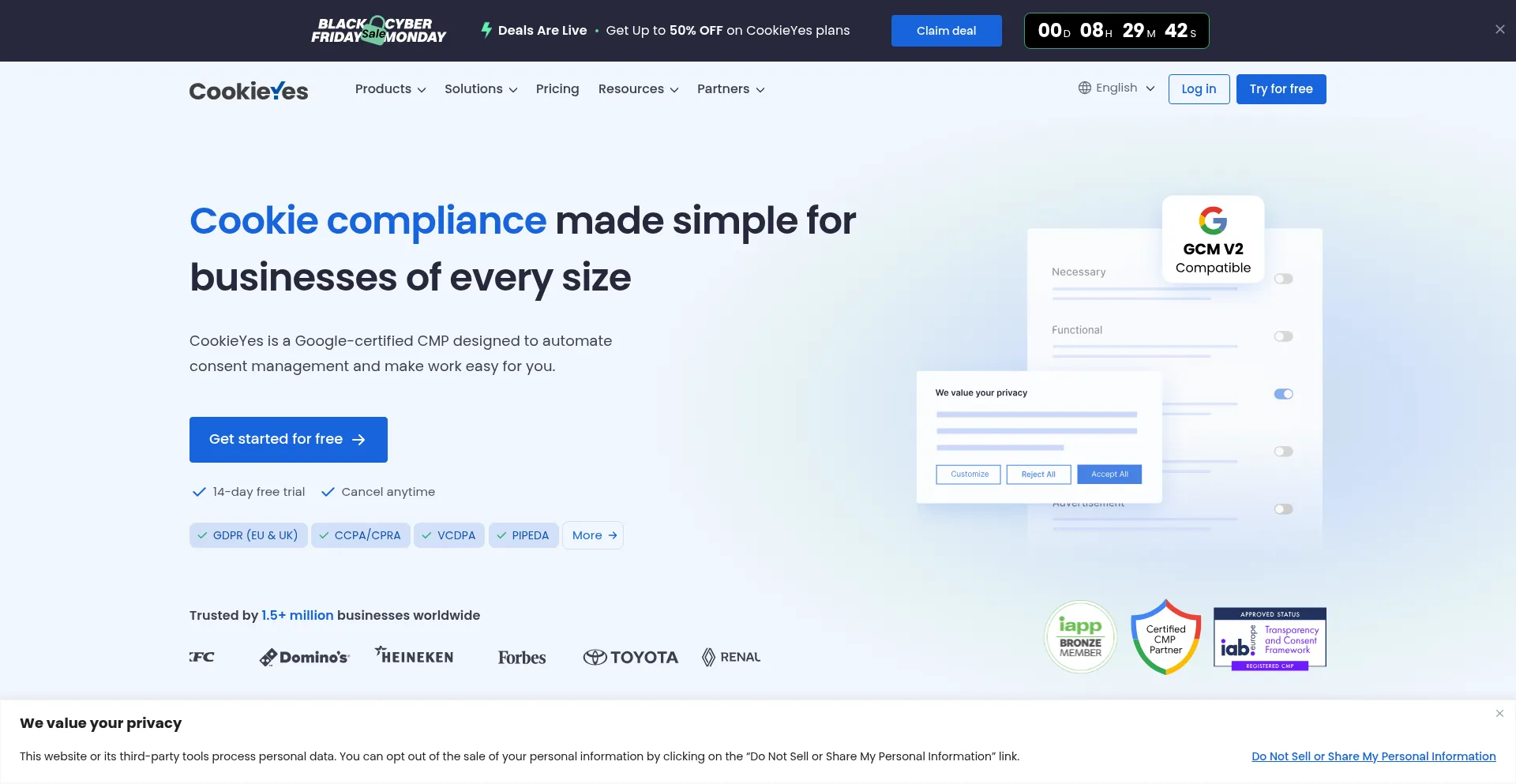This screenshot has width=1516, height=784.
Task: Turn off the enabled blue toggle switch
Action: coord(1283,394)
